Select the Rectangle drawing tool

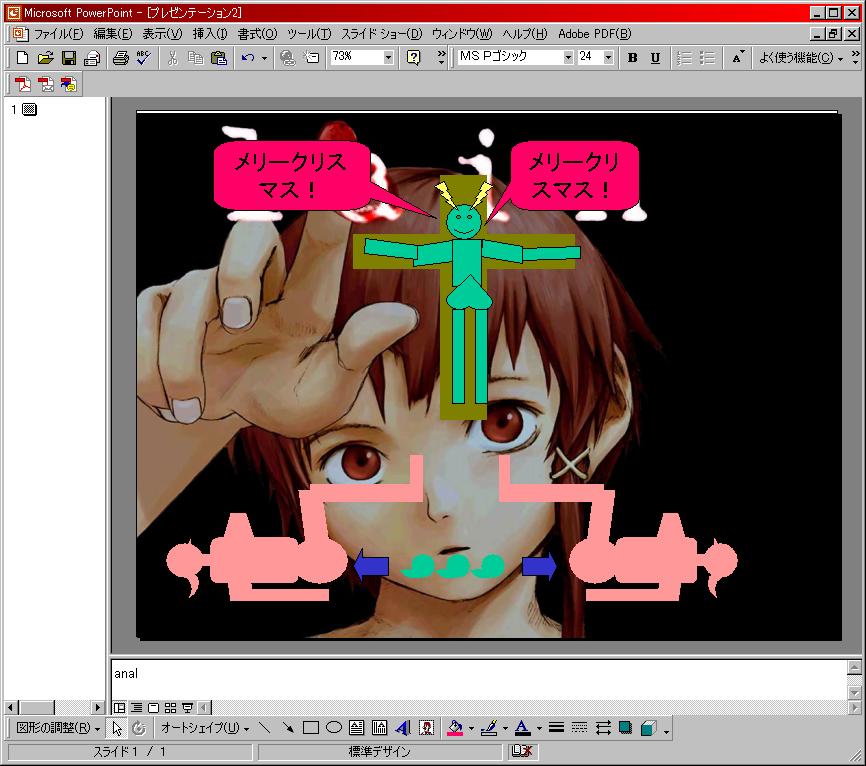311,728
